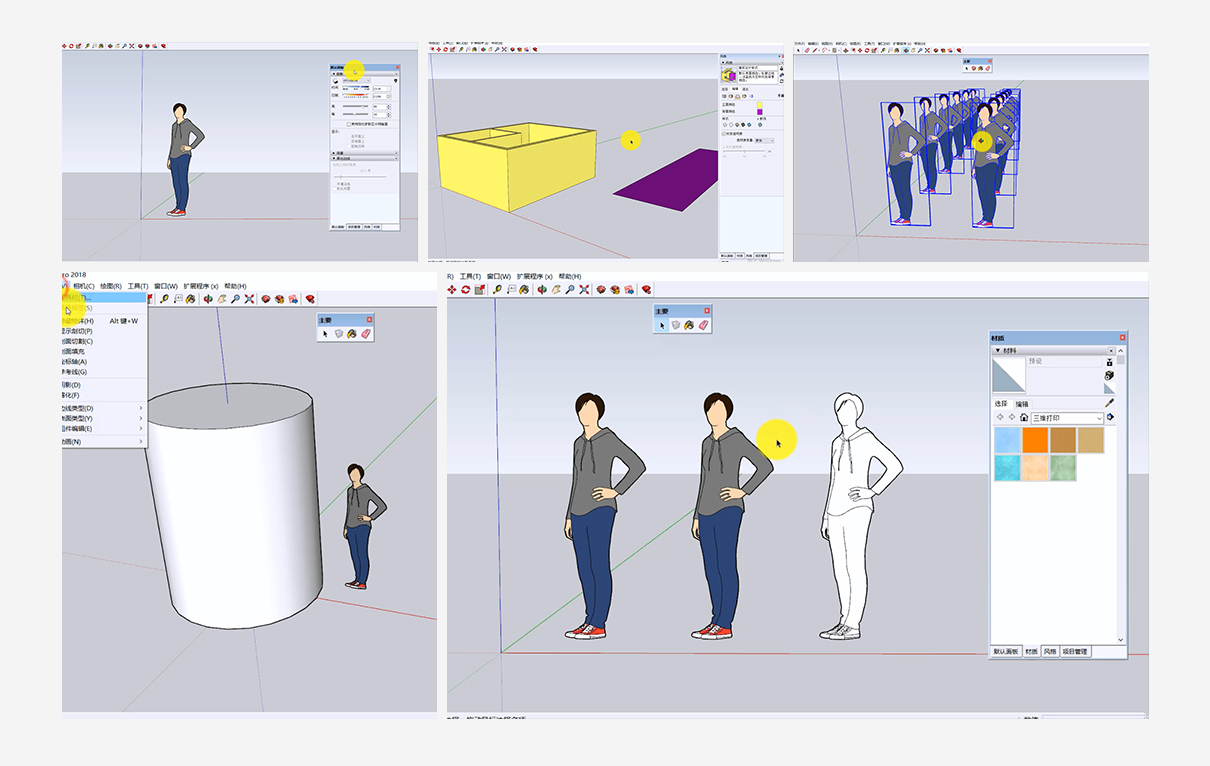
Task: Click the down arrow of the 材质 panel scrollbar
Action: coord(1121,640)
